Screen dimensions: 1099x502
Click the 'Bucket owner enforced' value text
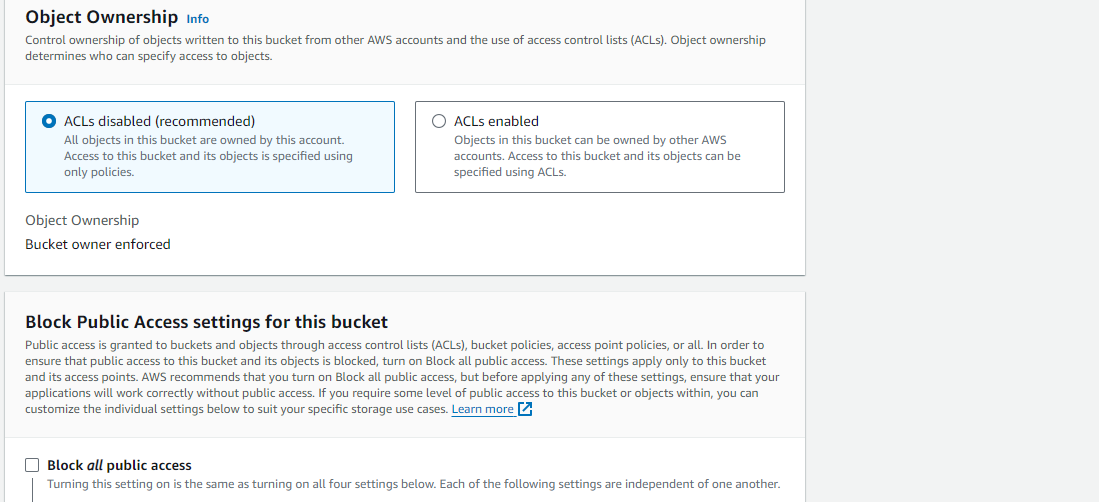pyautogui.click(x=97, y=244)
